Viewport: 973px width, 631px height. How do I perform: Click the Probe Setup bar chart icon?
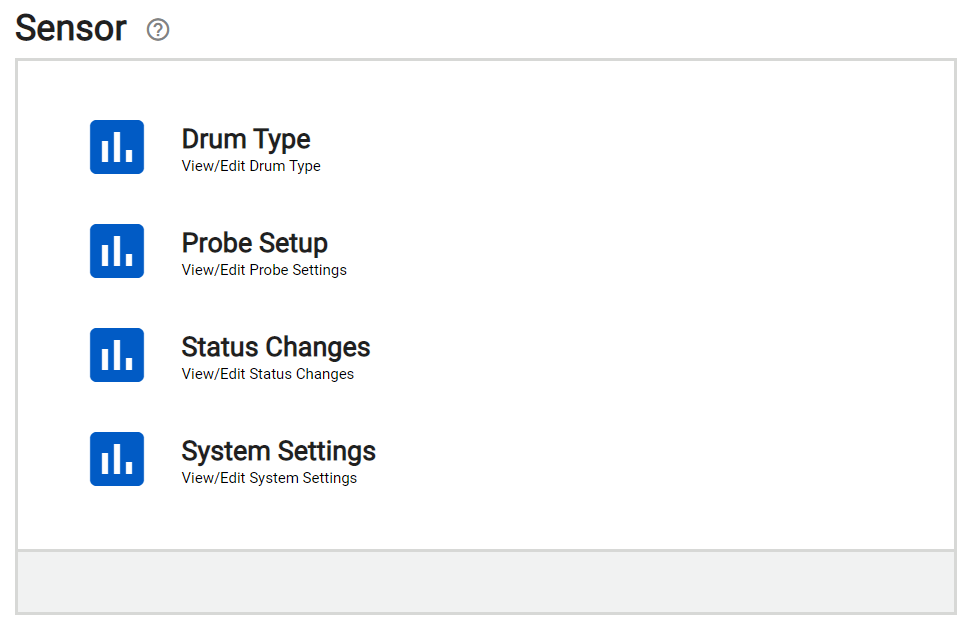117,251
